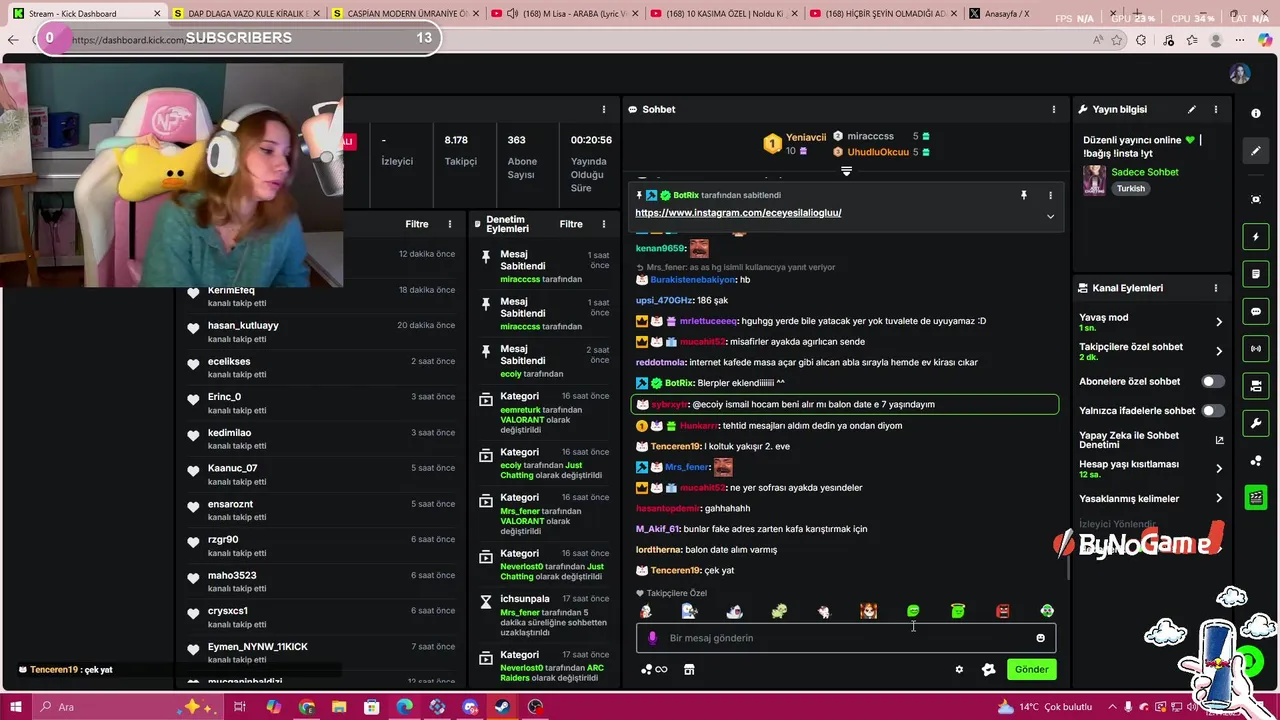The image size is (1280, 720).
Task: Toggle Yalnızca ifadelerle sohbet switch
Action: 1213,410
